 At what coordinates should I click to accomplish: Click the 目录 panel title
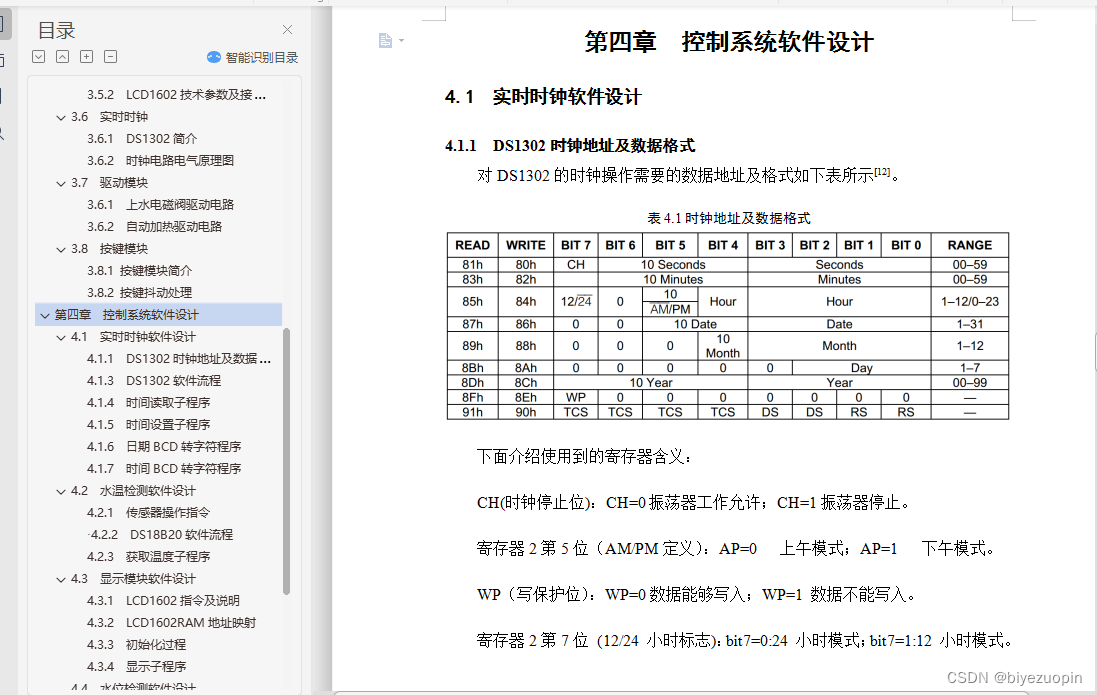(x=56, y=30)
